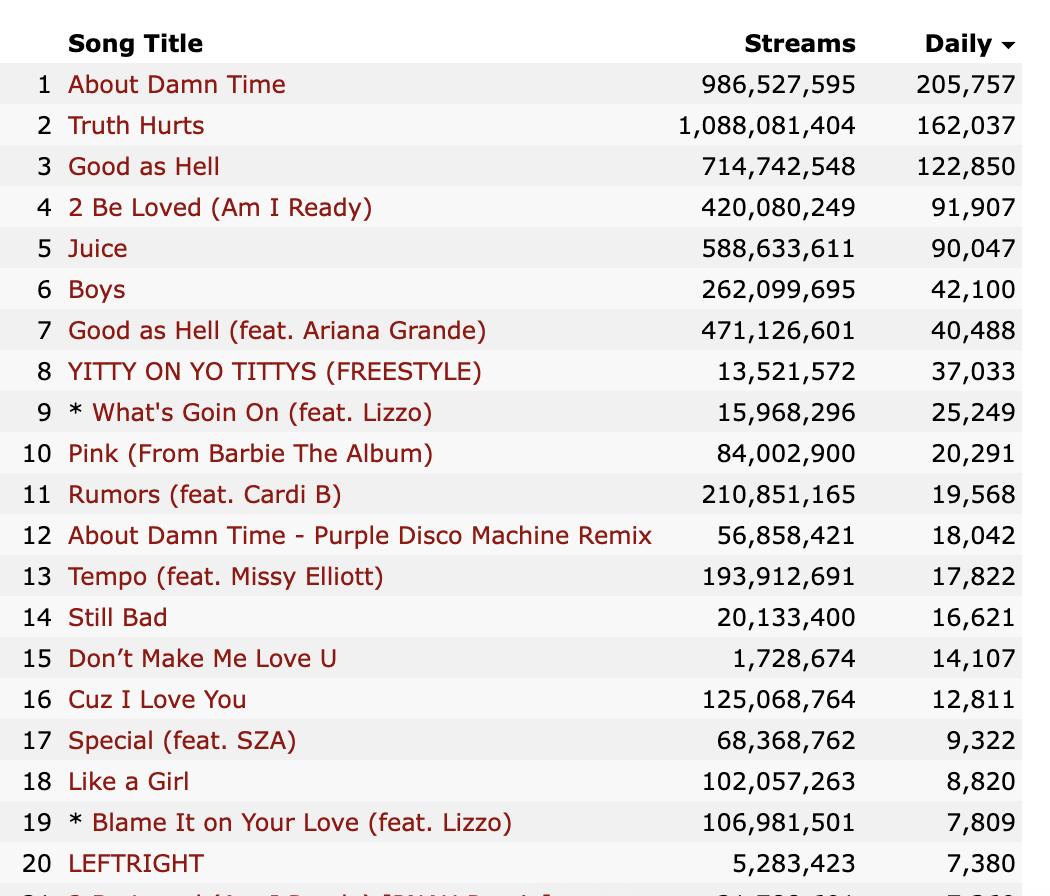Open the Truth Hurts link
Viewport: 1050px width, 896px height.
tap(136, 125)
